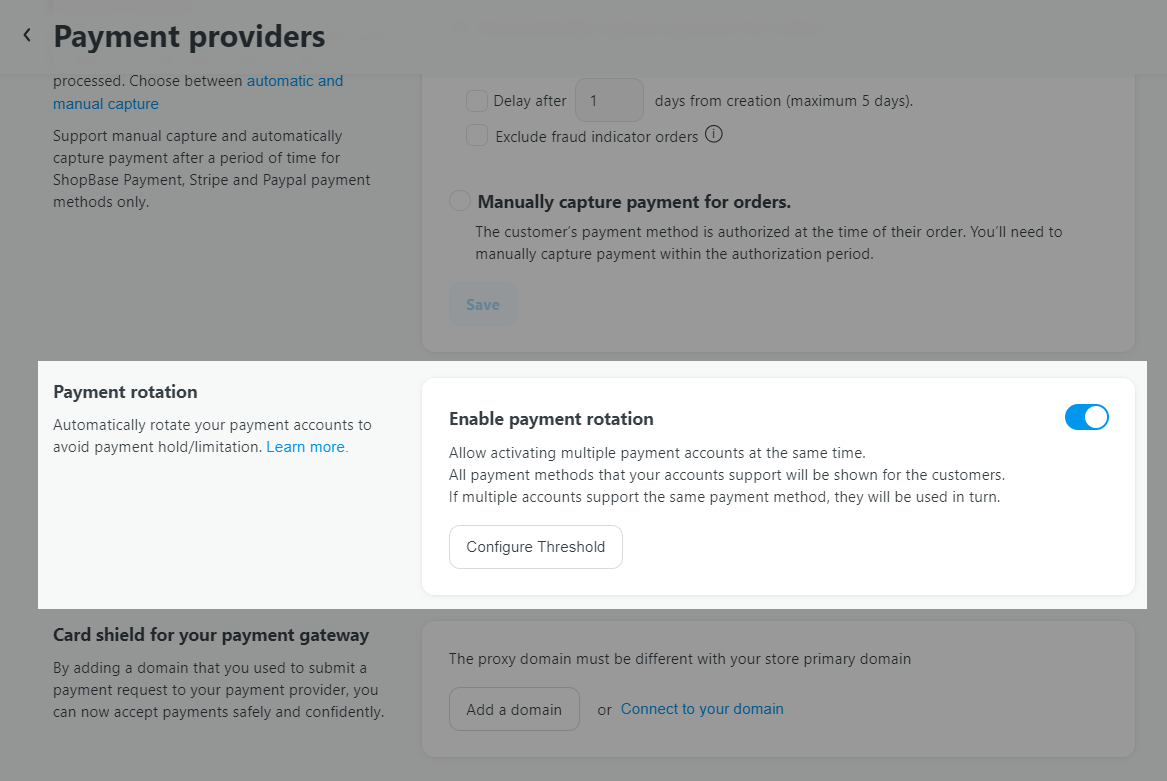Go back using the chevron beside Payment providers
The height and width of the screenshot is (781, 1167).
(27, 35)
